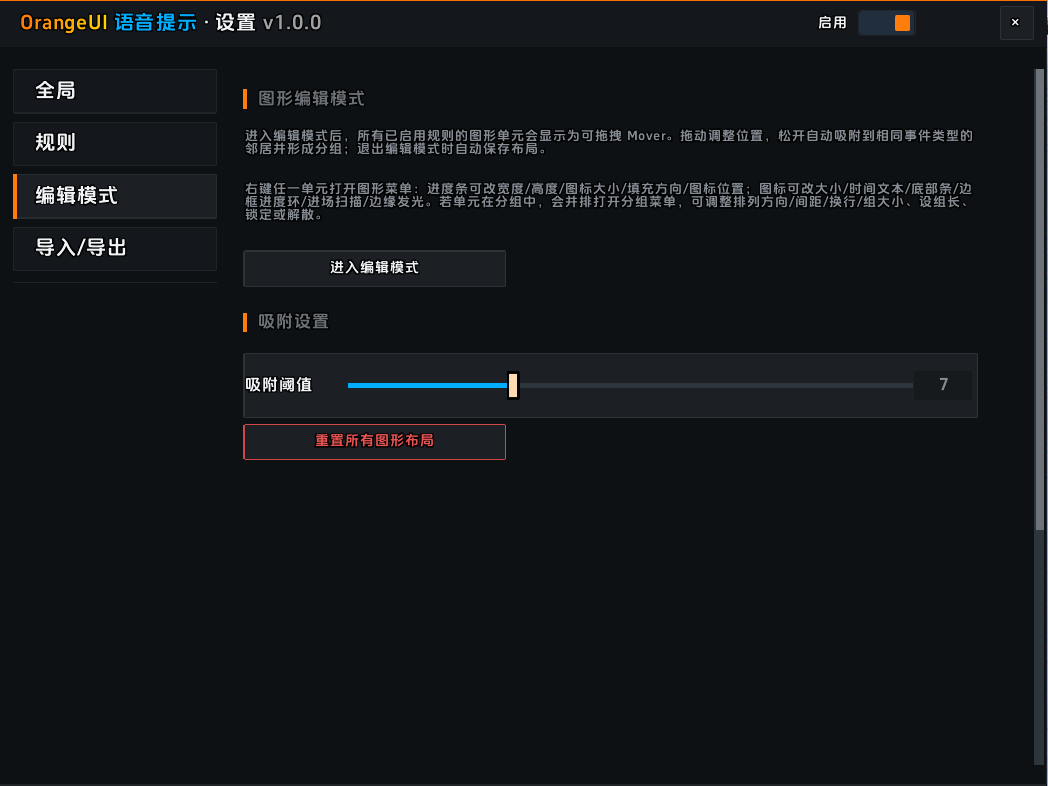
Task: Switch to the 规则 tab
Action: 115,143
